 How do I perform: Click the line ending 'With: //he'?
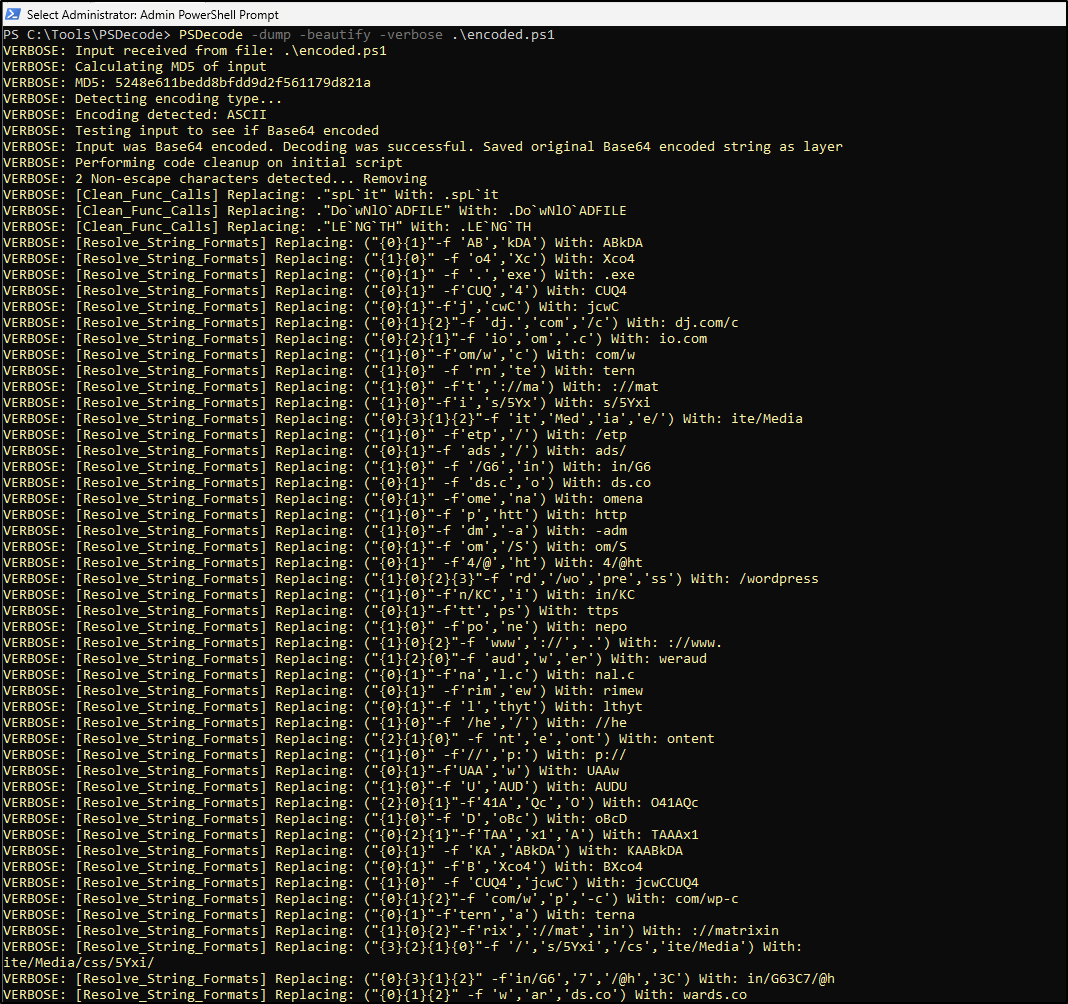(x=315, y=723)
